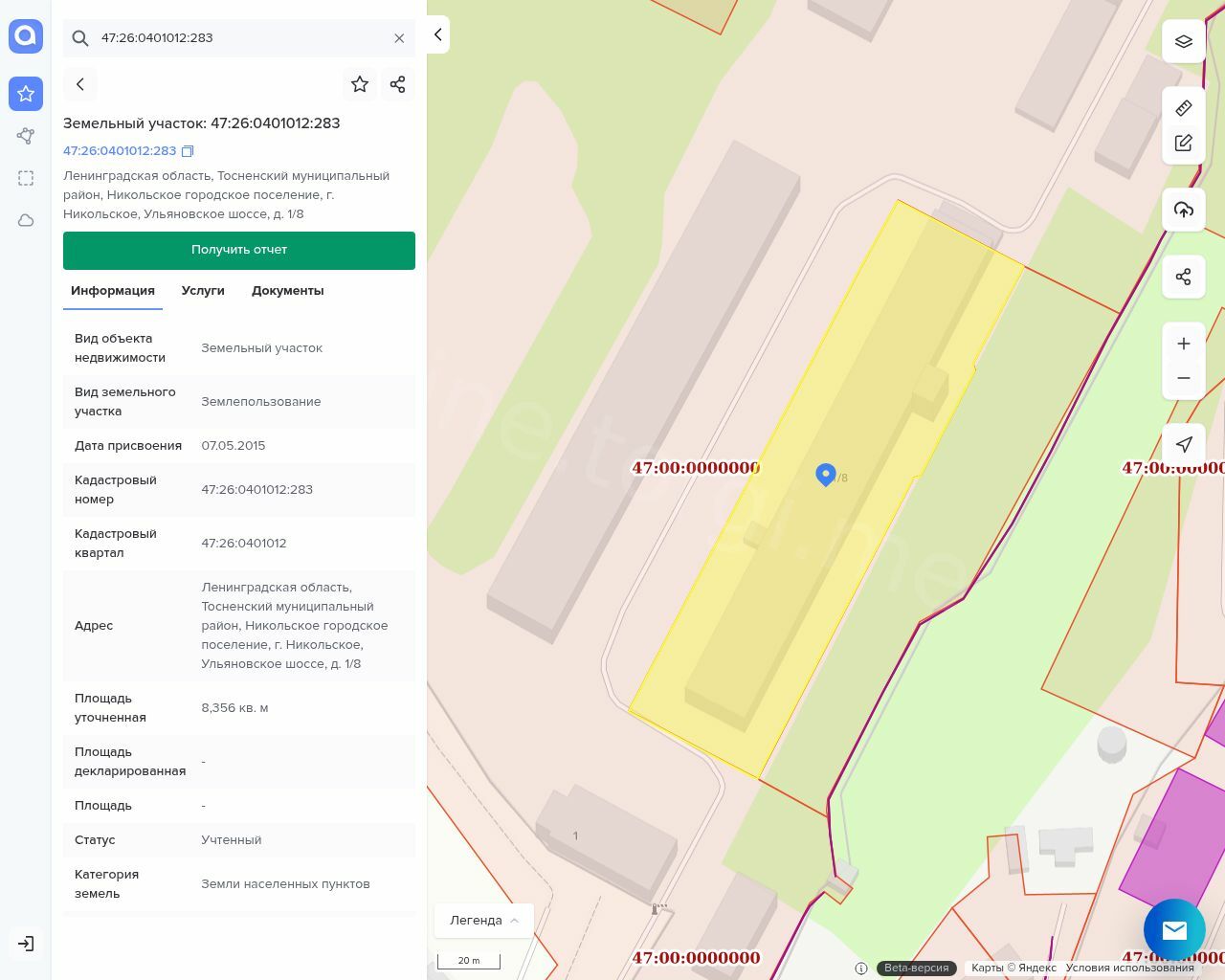
Task: Click the locate me arrow icon
Action: pyautogui.click(x=1183, y=444)
